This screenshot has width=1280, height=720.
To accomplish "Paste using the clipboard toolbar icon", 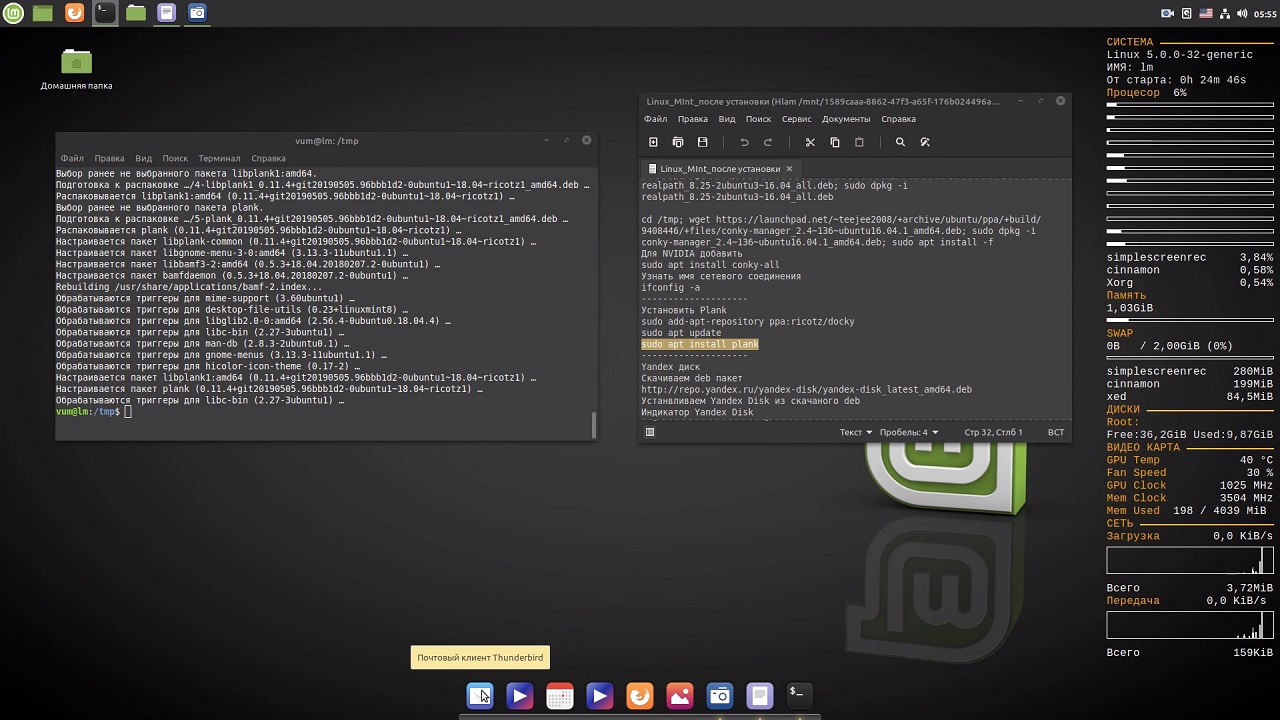I will [859, 142].
